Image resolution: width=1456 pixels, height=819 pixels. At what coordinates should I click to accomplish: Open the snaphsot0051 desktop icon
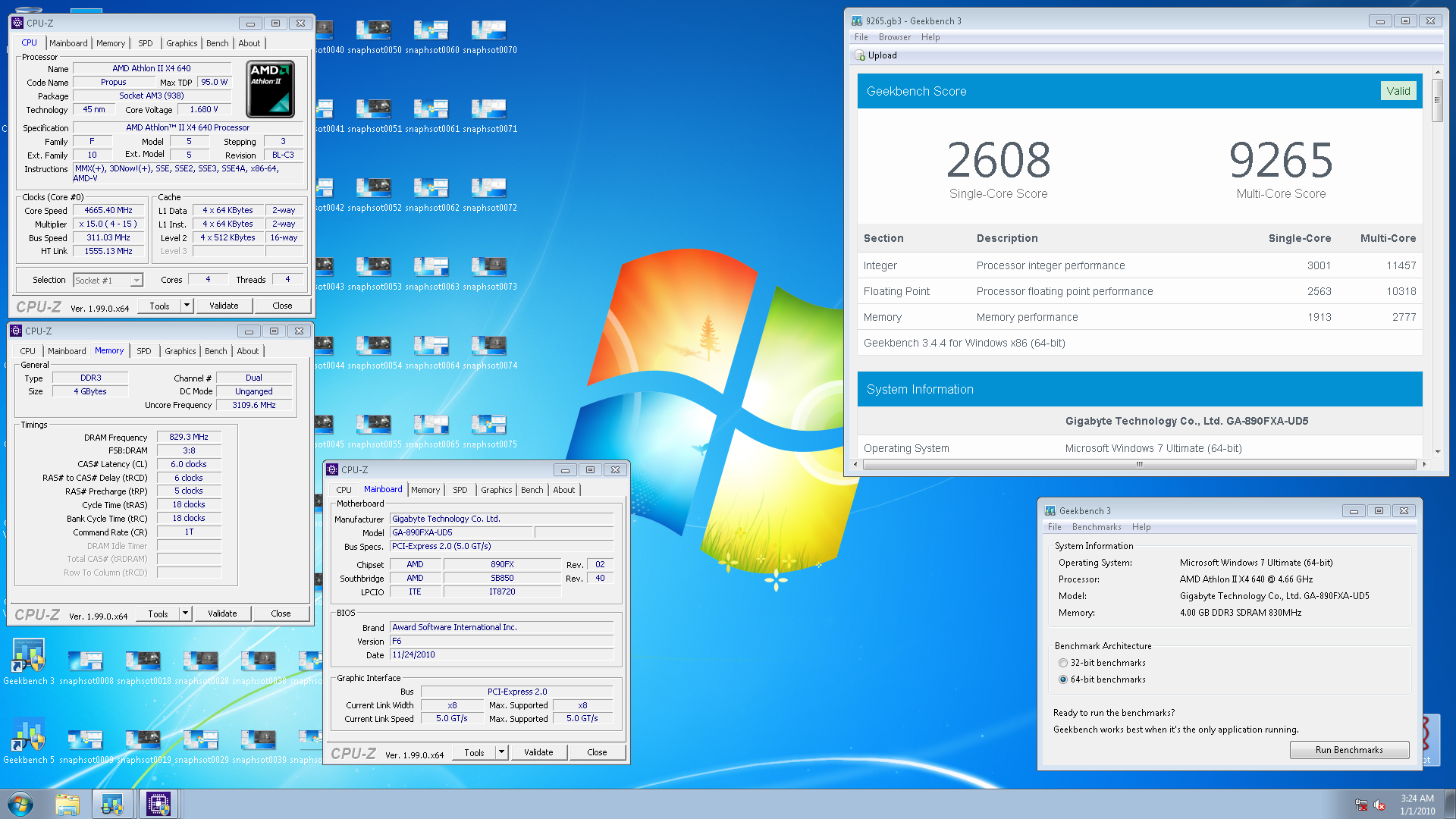(375, 117)
